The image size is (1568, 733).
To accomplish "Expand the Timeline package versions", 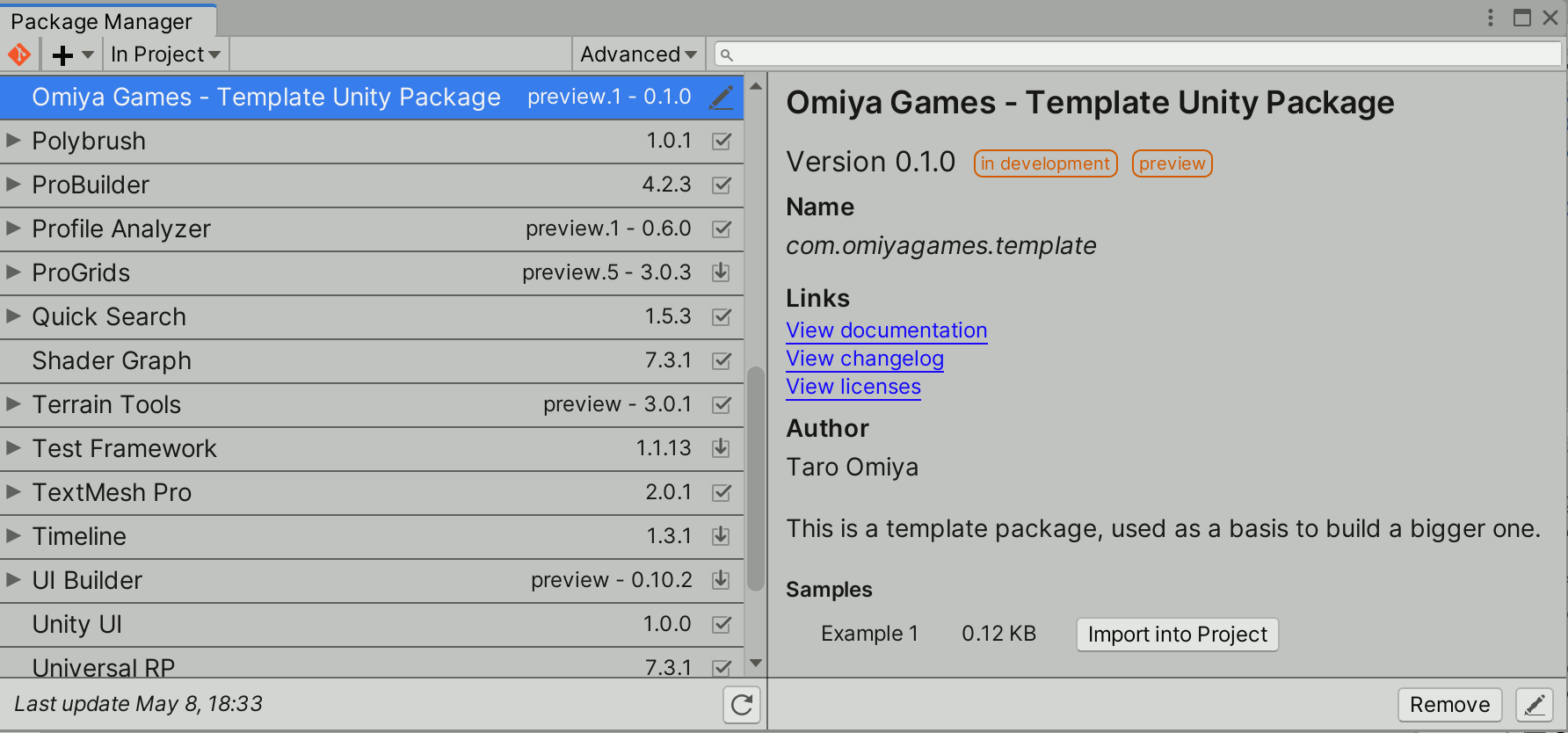I will (13, 535).
